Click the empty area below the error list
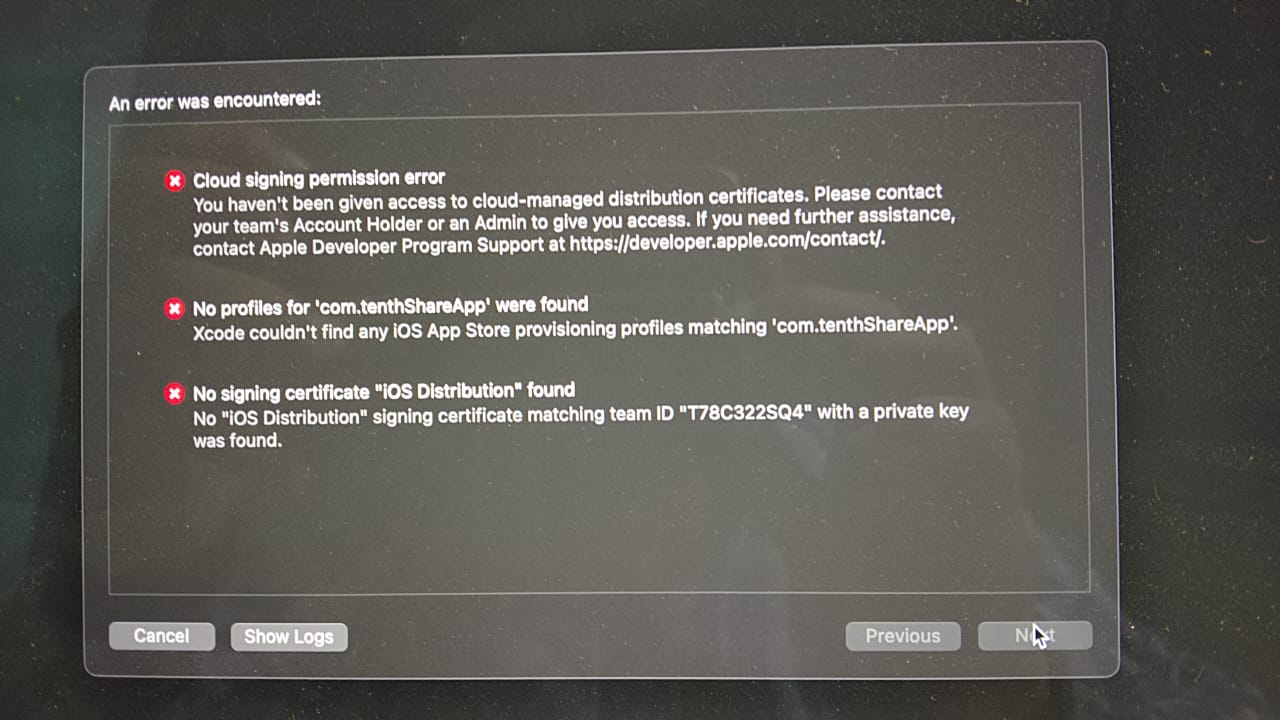Image resolution: width=1280 pixels, height=720 pixels. (598, 520)
